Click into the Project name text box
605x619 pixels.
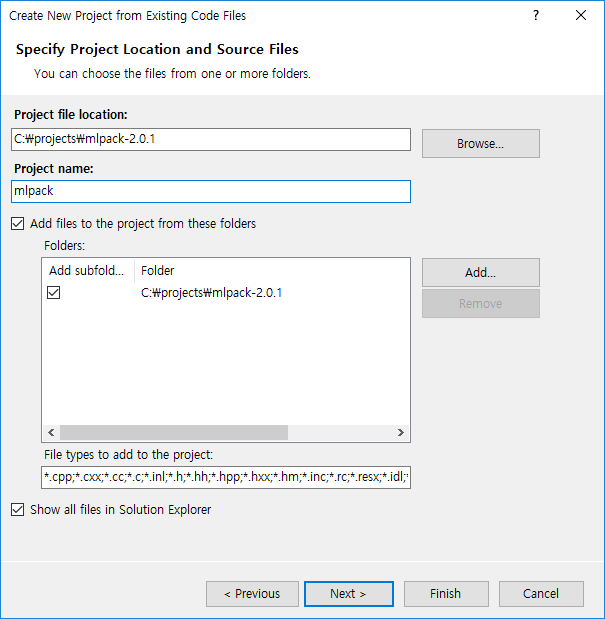(x=211, y=191)
